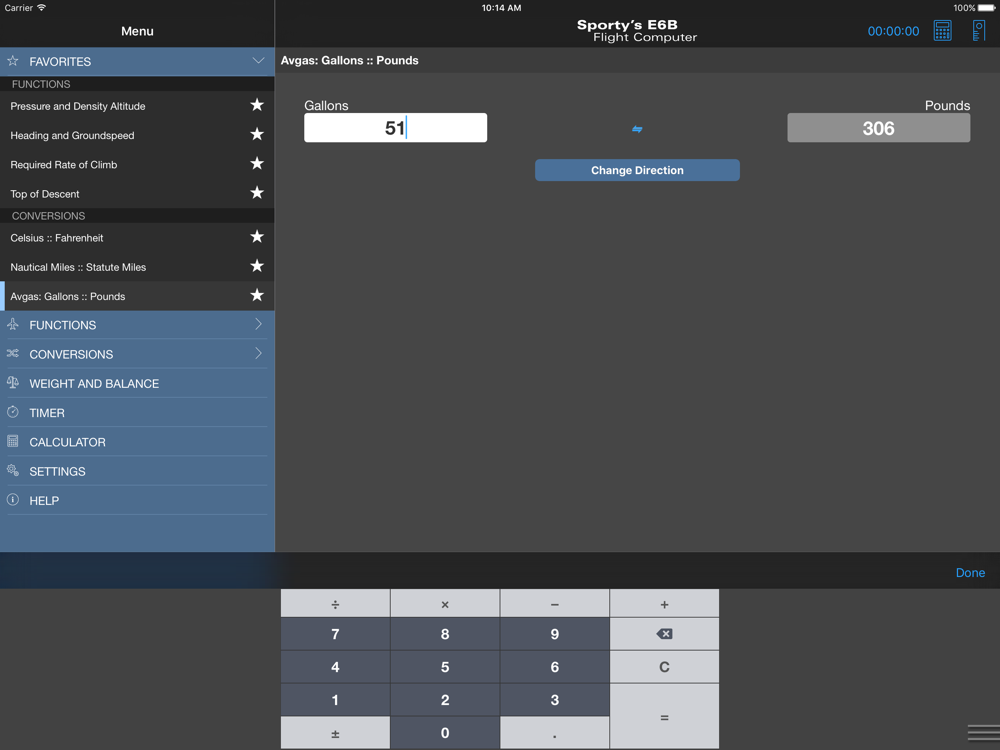The height and width of the screenshot is (750, 1000).
Task: Click the Favorites star outline icon
Action: (x=13, y=61)
